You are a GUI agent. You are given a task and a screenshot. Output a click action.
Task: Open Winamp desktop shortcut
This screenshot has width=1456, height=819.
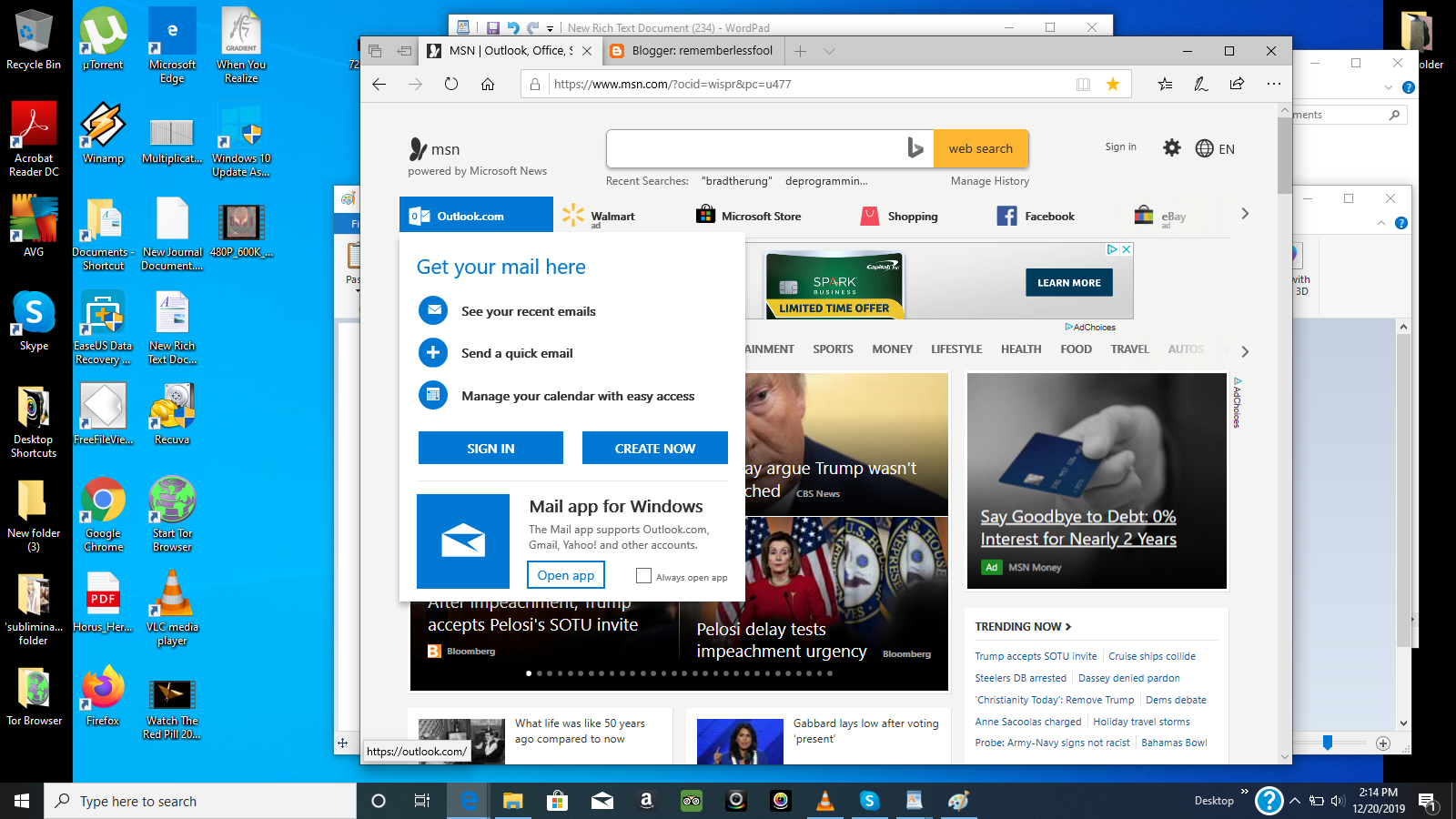[103, 133]
